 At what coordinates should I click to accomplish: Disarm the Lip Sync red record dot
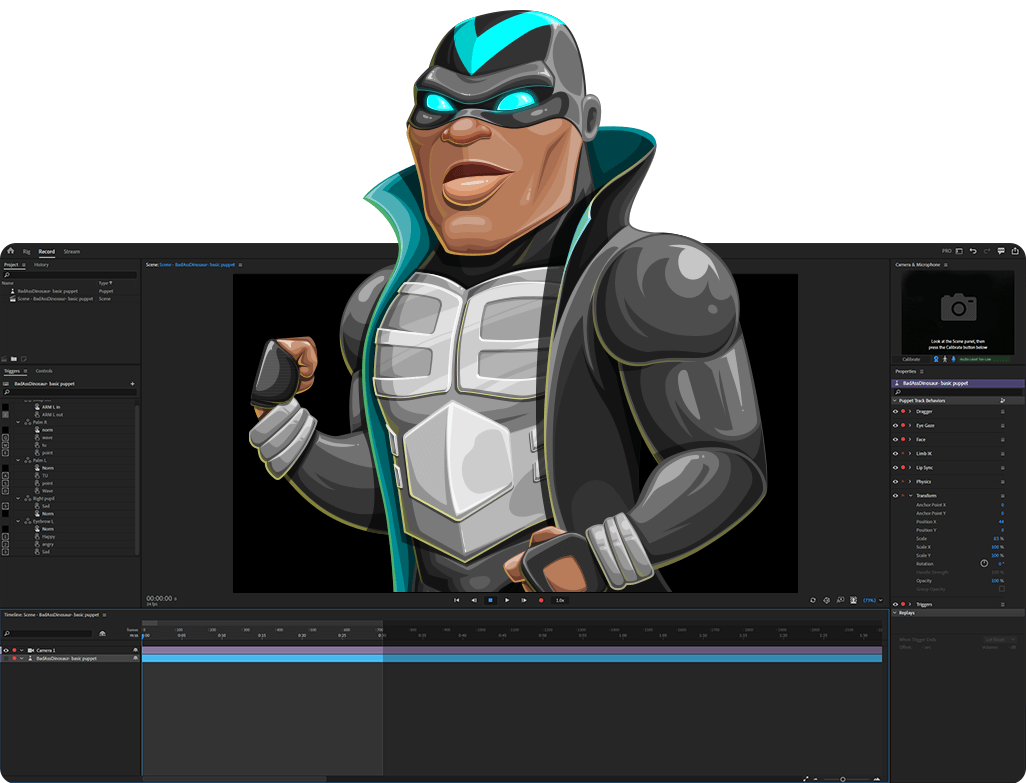pyautogui.click(x=902, y=467)
